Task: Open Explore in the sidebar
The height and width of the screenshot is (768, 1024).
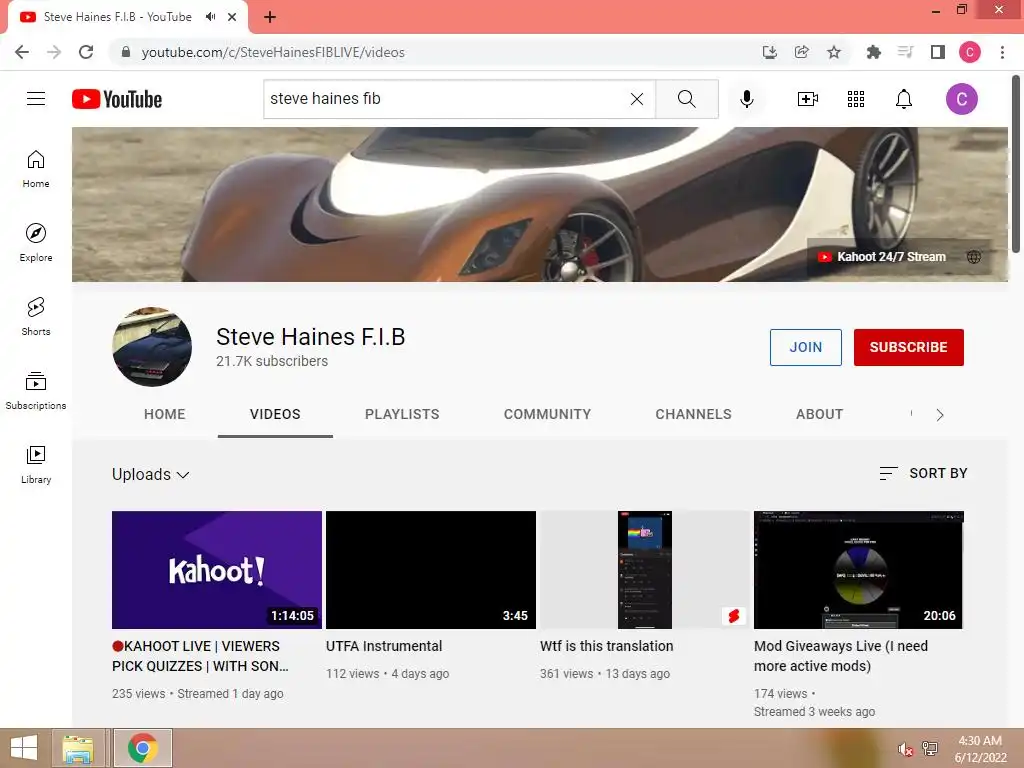Action: pos(36,243)
